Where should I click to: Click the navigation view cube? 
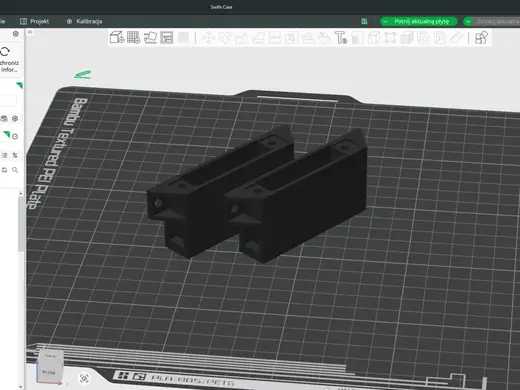click(x=50, y=367)
